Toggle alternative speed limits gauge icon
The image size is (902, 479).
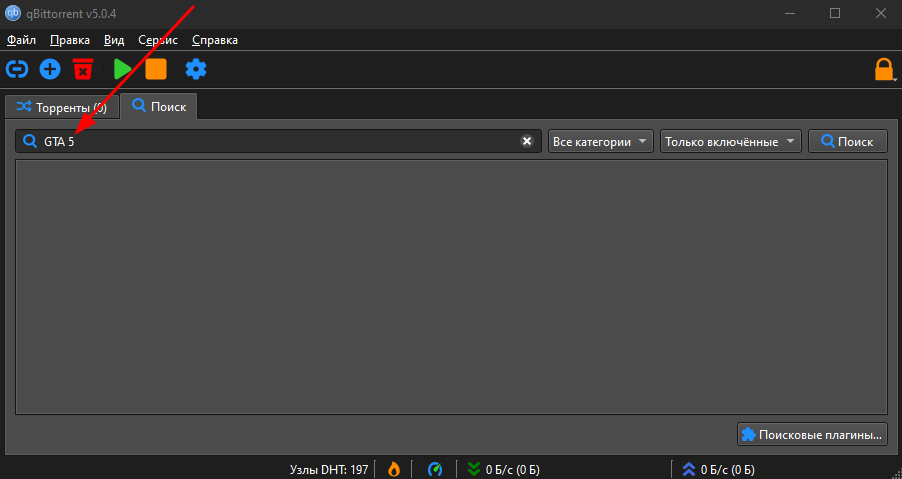[x=435, y=469]
